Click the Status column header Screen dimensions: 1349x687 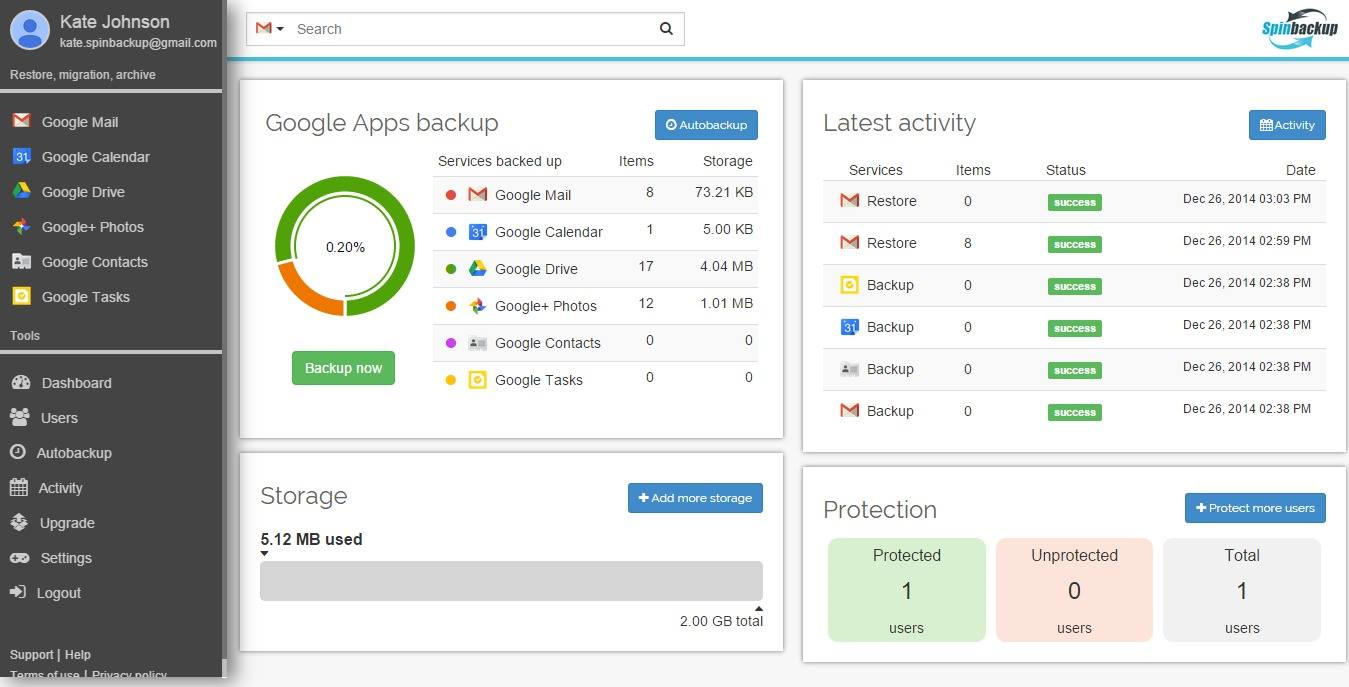click(1066, 170)
